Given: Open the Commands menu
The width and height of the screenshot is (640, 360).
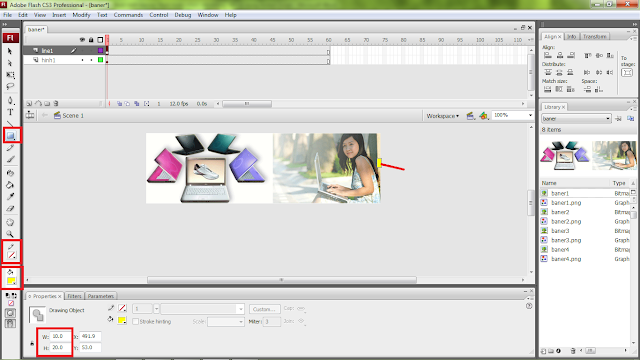Looking at the screenshot, I should coord(128,15).
